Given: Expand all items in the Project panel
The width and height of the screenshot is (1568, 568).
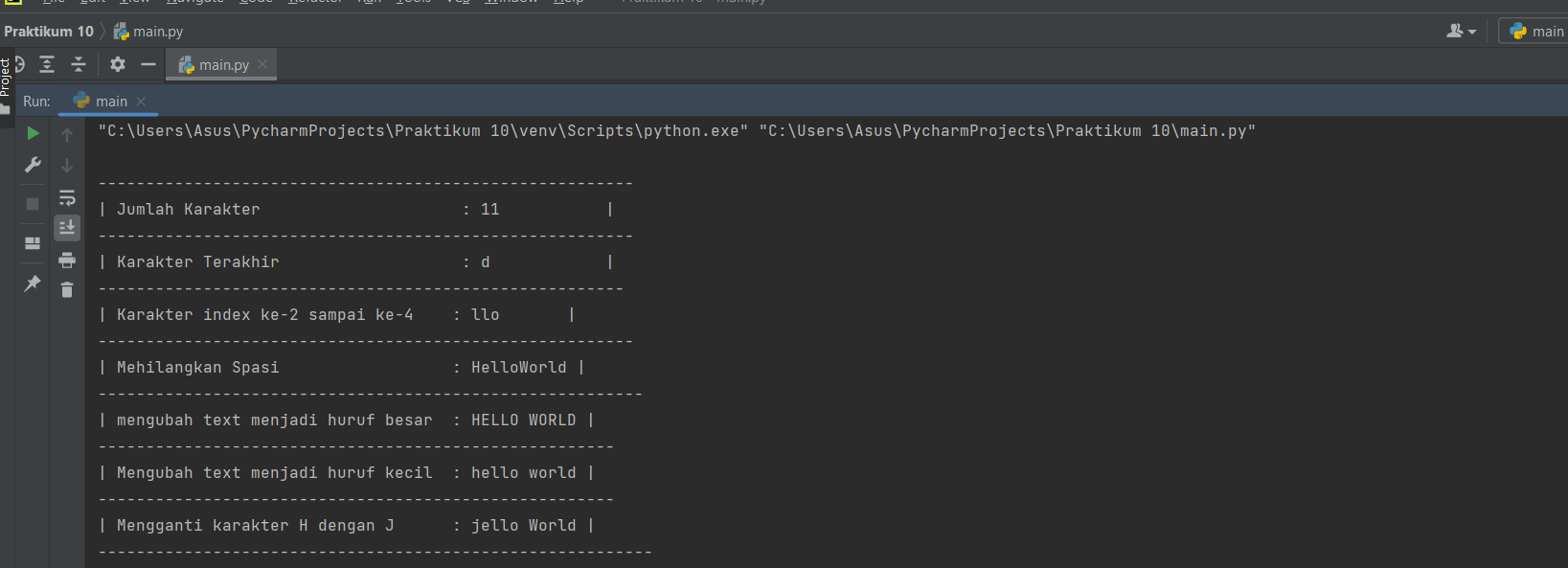Looking at the screenshot, I should (47, 64).
